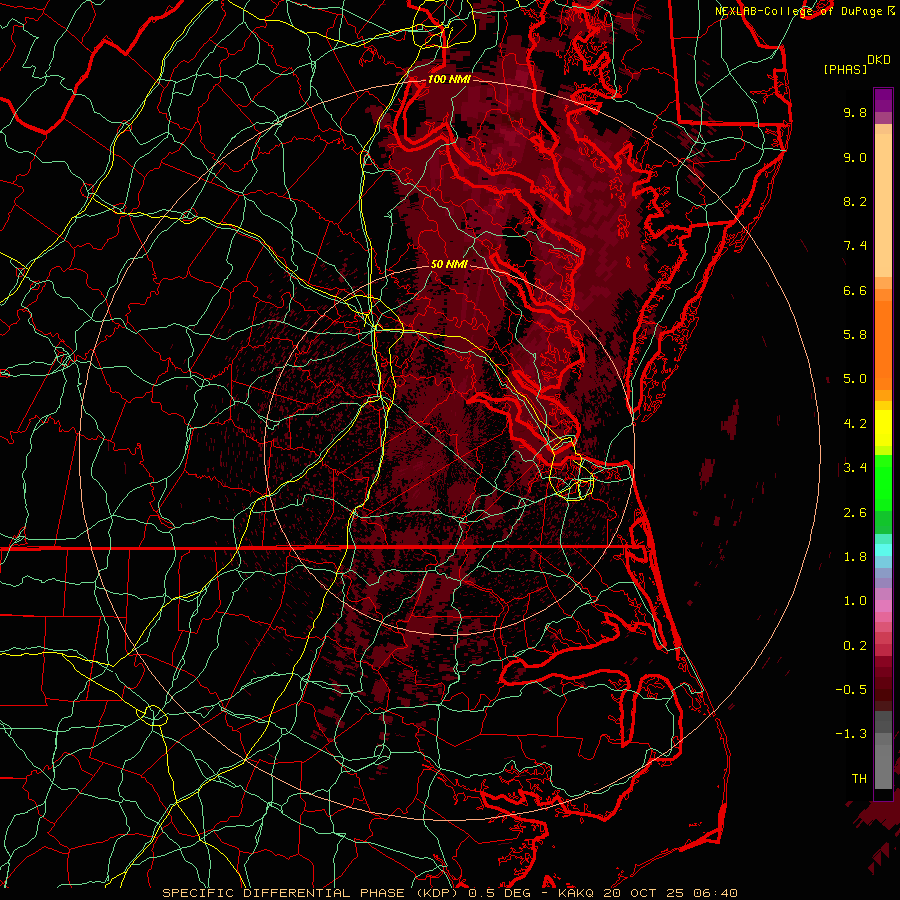Click "0.5 DEG" elevation in the caption
900x900 pixels.
(499, 893)
